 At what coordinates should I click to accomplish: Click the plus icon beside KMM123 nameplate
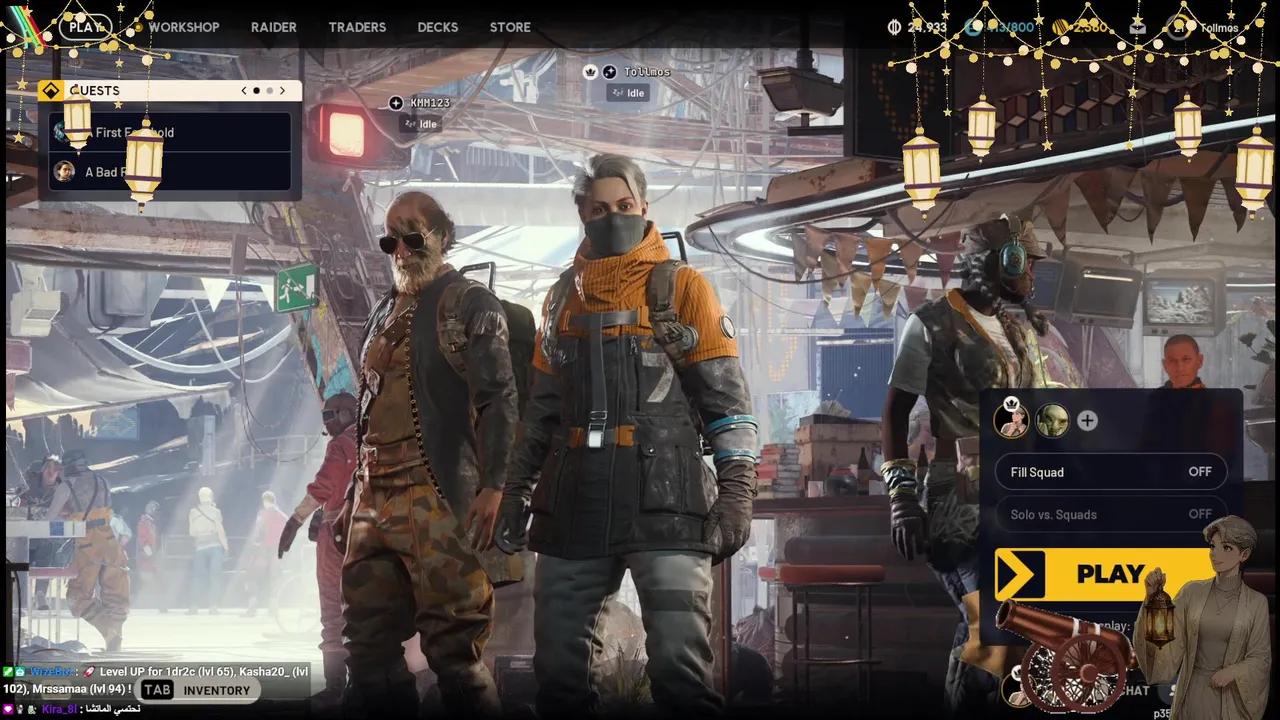pos(396,103)
